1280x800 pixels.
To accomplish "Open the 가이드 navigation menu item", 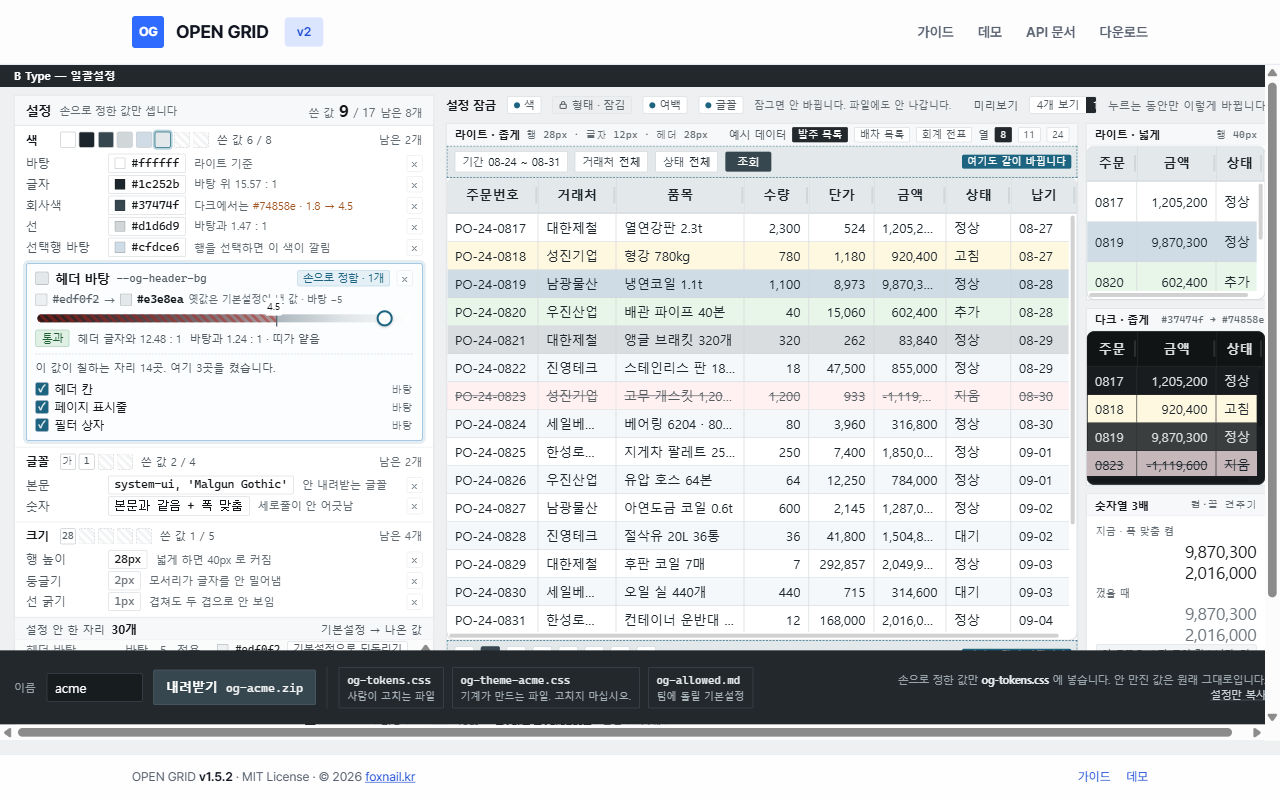I will tap(935, 32).
